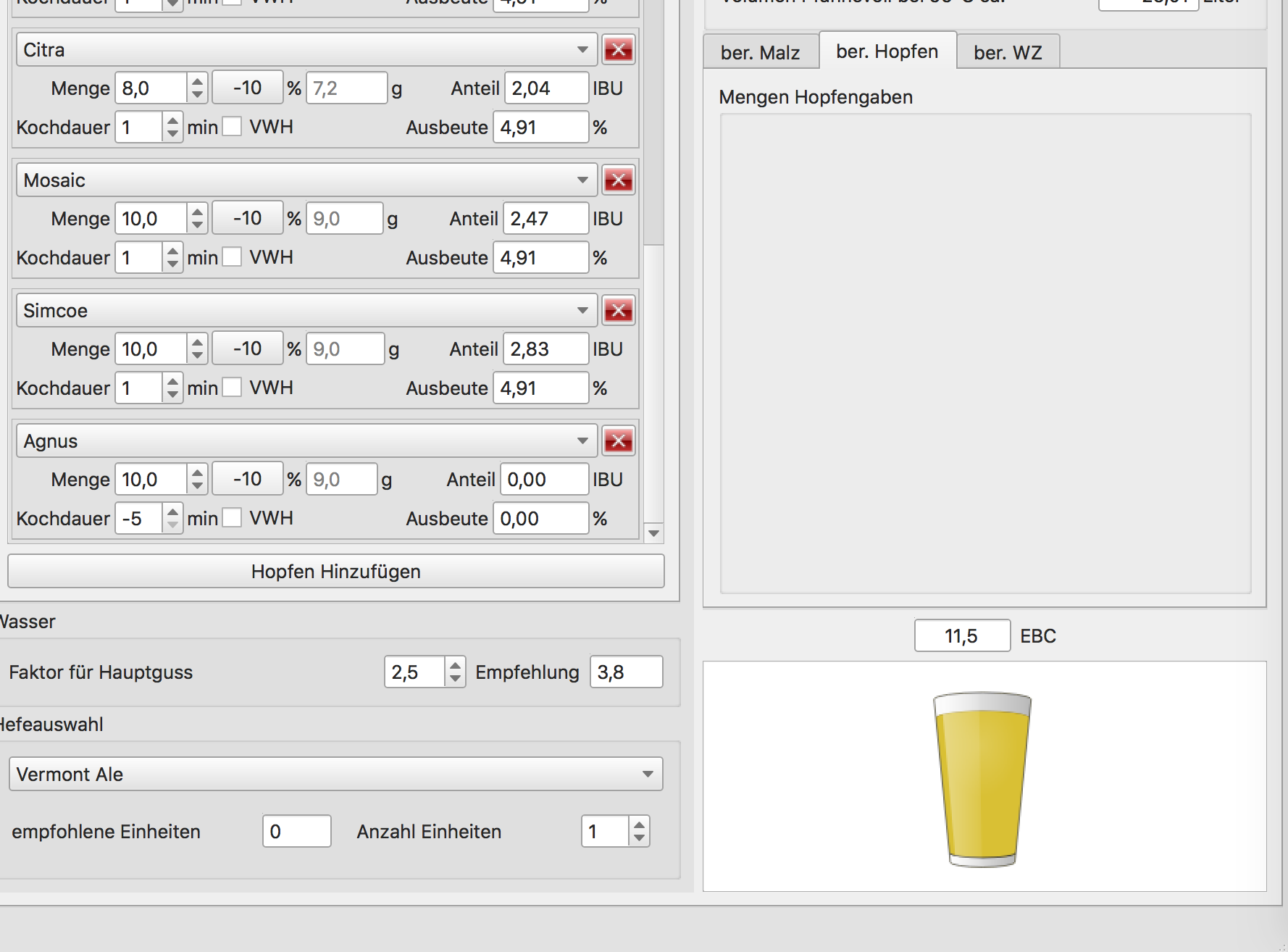
Task: Delete the Agnus hop entry
Action: (x=618, y=441)
